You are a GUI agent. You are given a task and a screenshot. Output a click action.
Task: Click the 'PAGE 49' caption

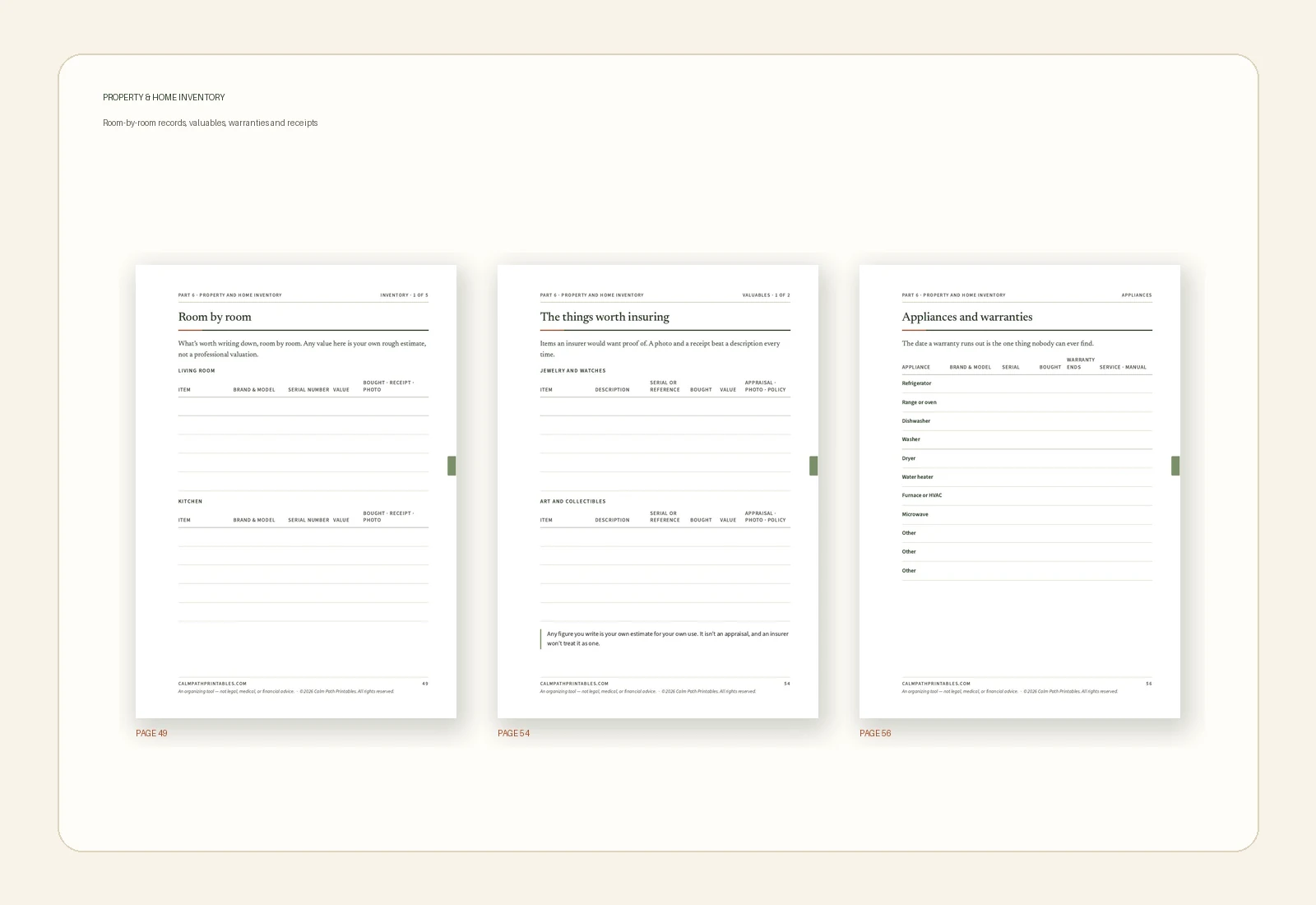click(x=151, y=733)
